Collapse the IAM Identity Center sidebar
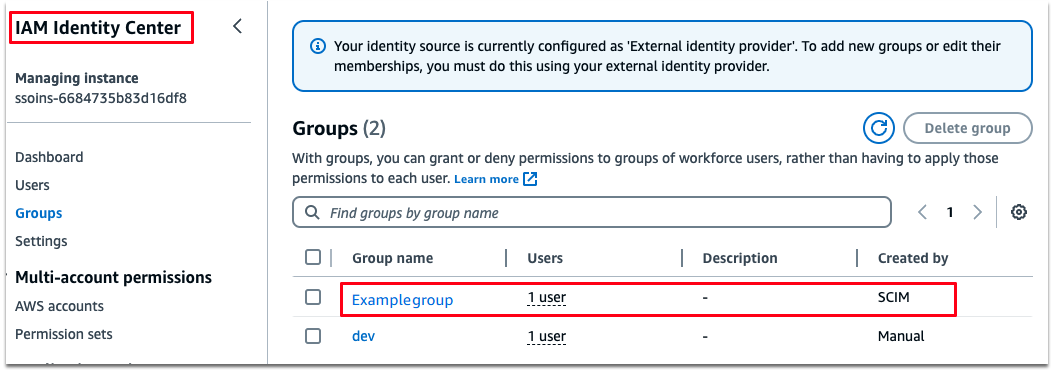Viewport: 1057px width, 372px height. 237,27
